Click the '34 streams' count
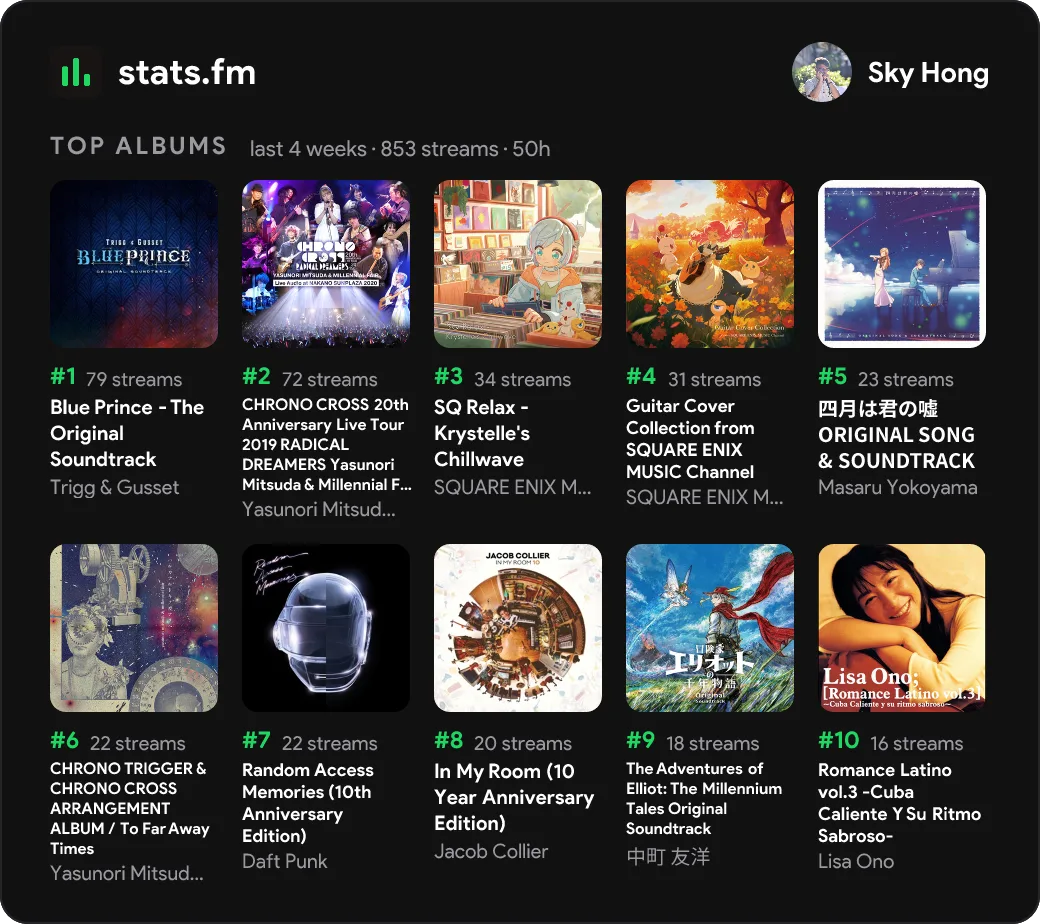This screenshot has width=1040, height=924. (523, 379)
